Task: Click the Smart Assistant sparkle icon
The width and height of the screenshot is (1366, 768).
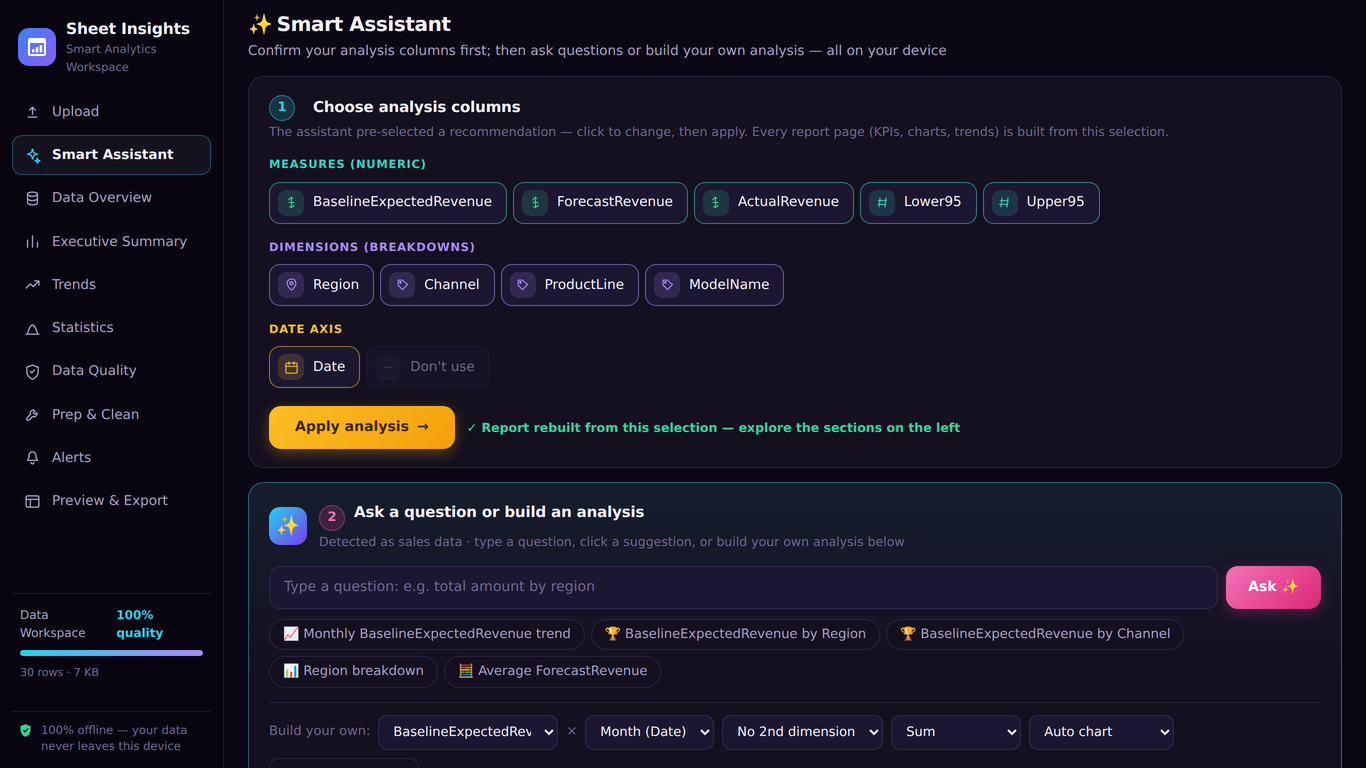Action: coord(33,155)
